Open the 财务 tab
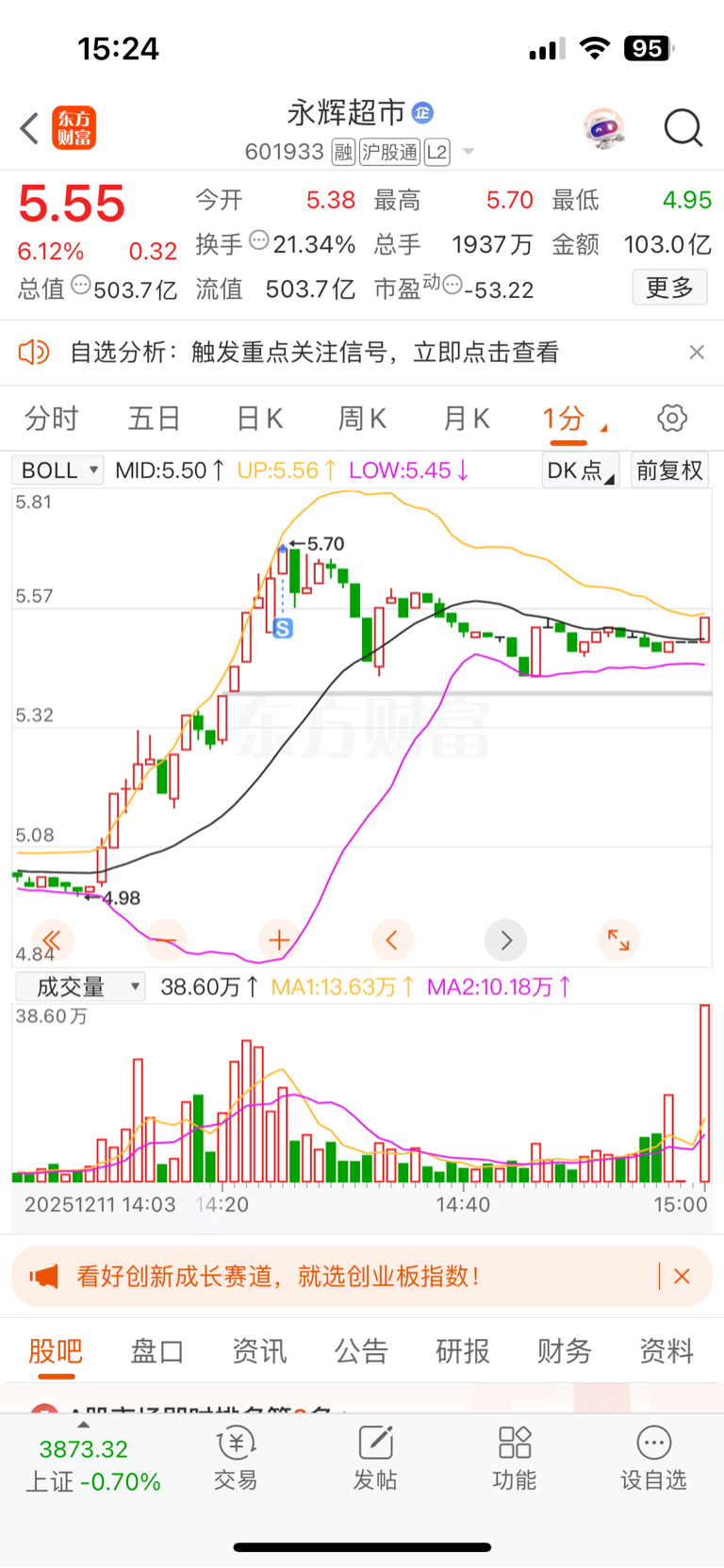This screenshot has height=1568, width=724. (x=565, y=1350)
